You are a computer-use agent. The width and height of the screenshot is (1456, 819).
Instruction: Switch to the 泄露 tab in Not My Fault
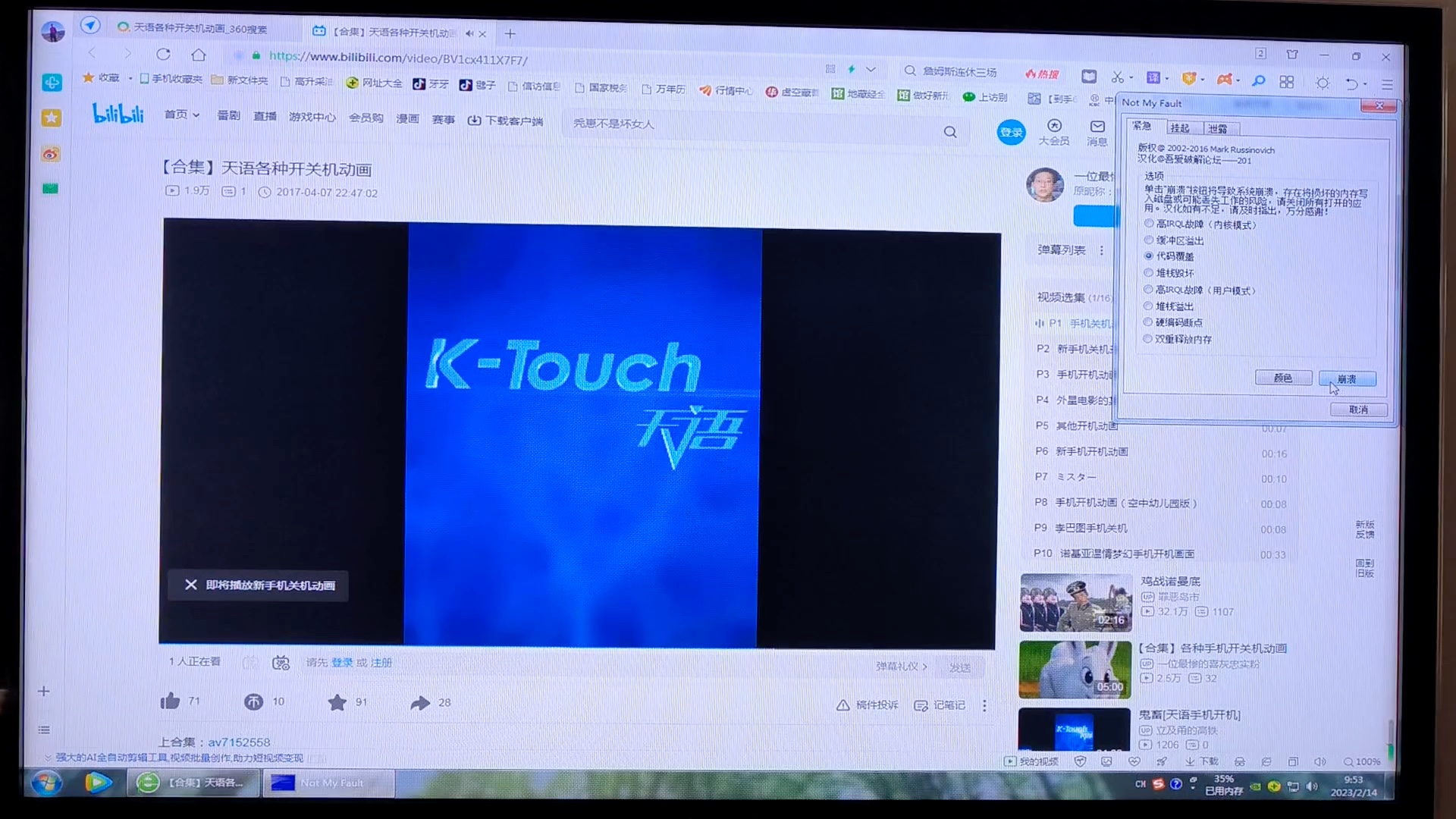pos(1218,127)
